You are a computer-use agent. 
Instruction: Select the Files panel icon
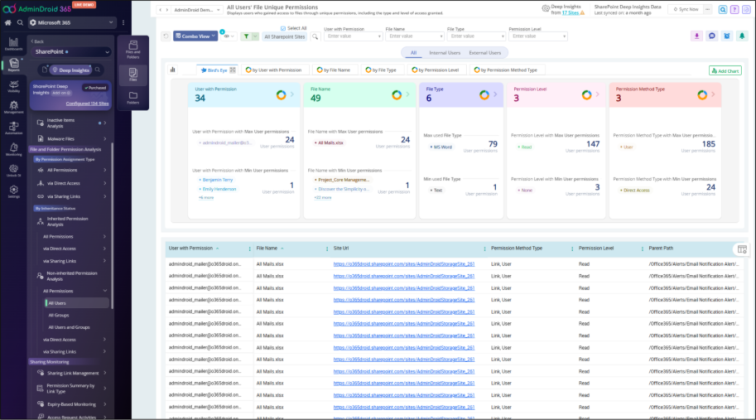[x=133, y=75]
